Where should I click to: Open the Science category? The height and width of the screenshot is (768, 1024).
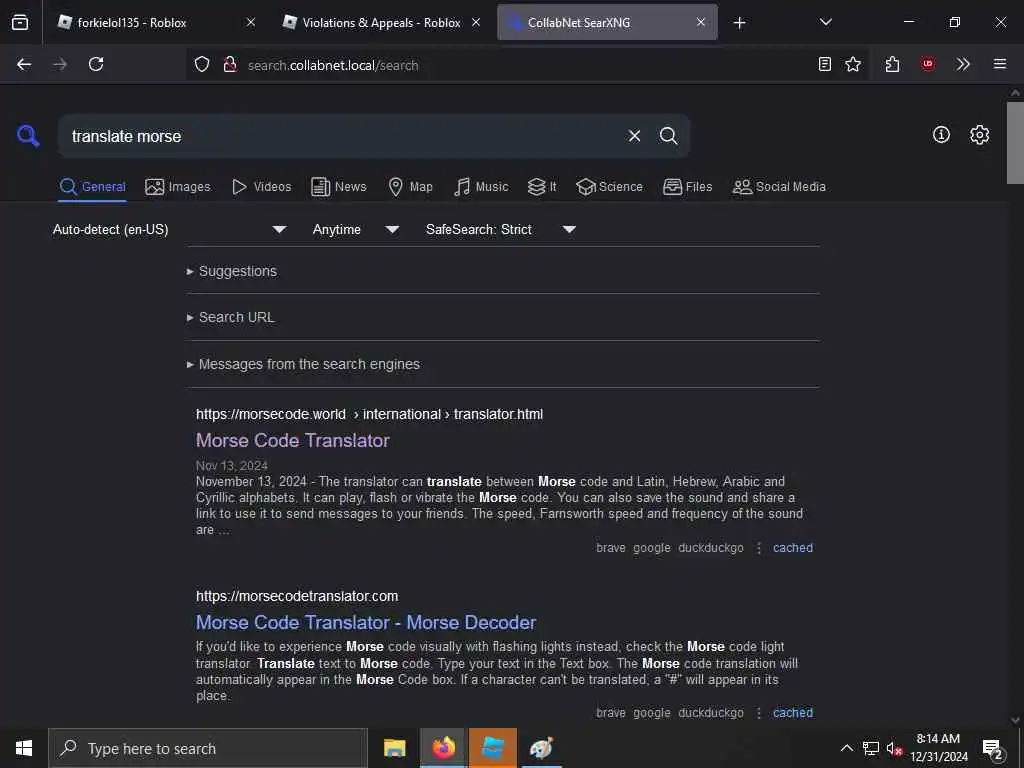coord(609,187)
